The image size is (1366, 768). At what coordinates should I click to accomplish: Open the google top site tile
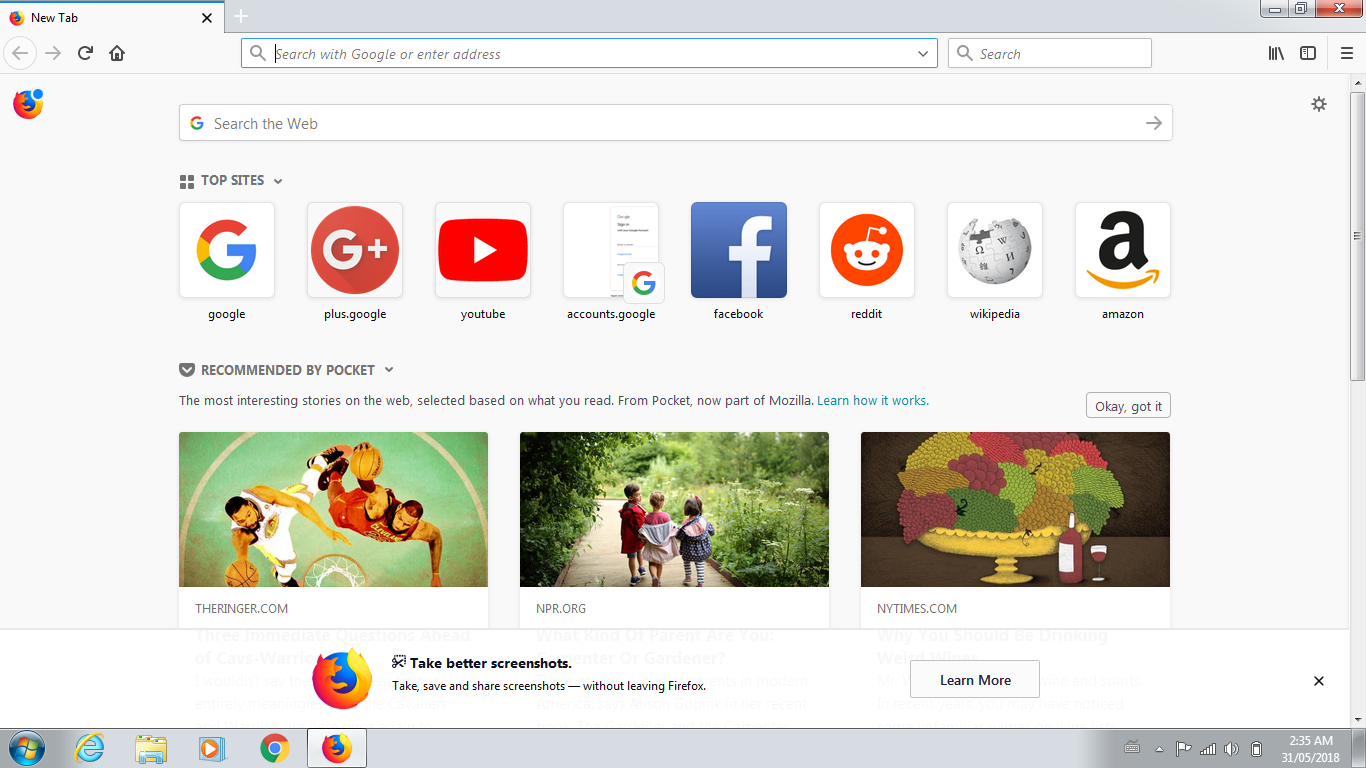coord(227,250)
